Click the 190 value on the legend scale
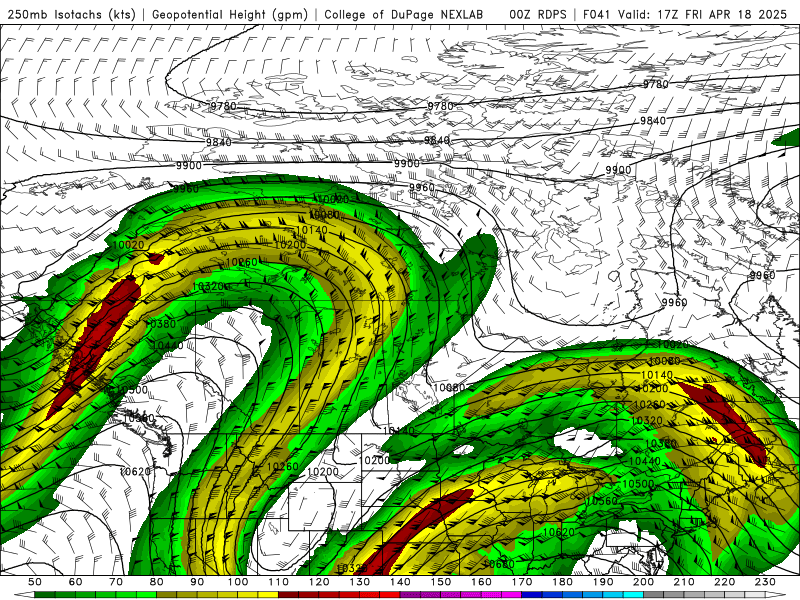 click(x=603, y=582)
